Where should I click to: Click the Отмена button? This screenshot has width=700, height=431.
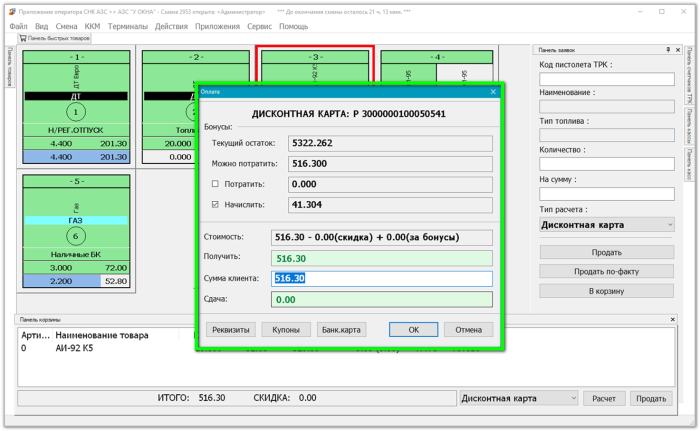pyautogui.click(x=468, y=330)
